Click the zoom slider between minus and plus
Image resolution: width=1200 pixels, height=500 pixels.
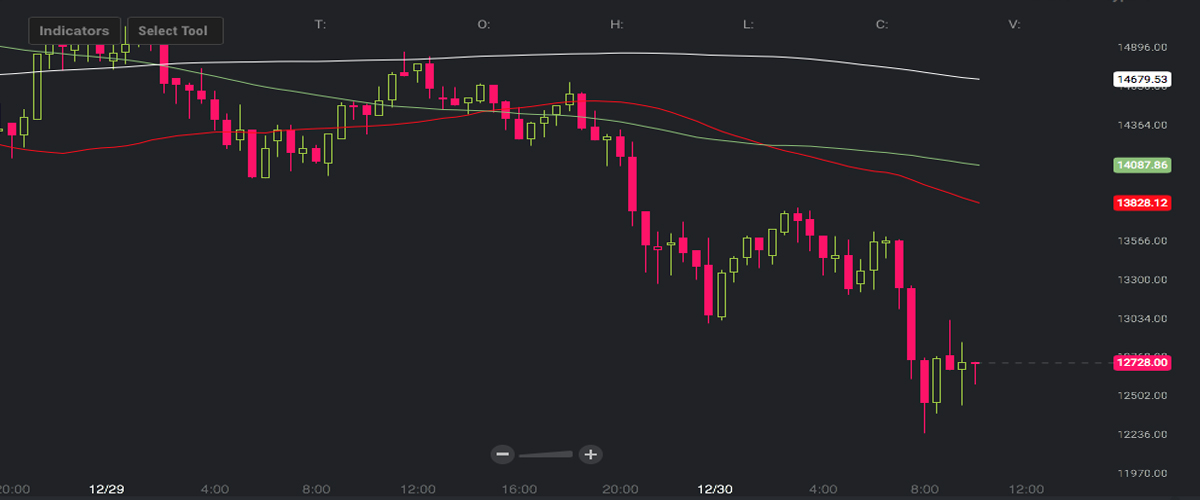click(546, 454)
